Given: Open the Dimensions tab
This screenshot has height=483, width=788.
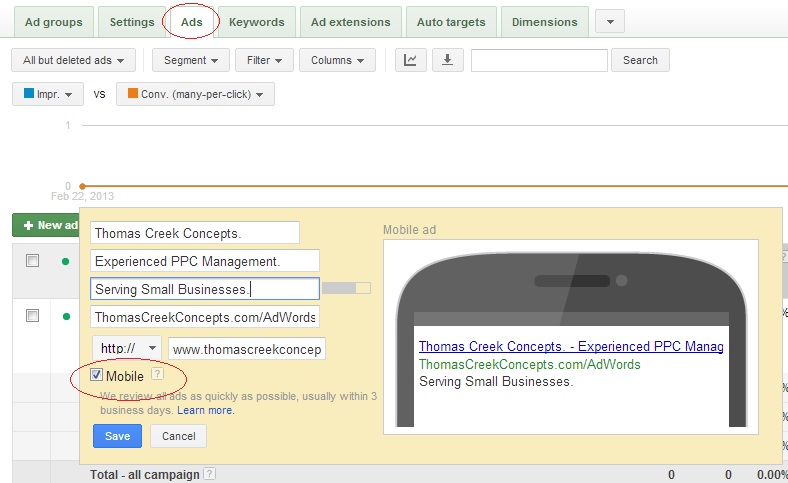Looking at the screenshot, I should pyautogui.click(x=545, y=22).
